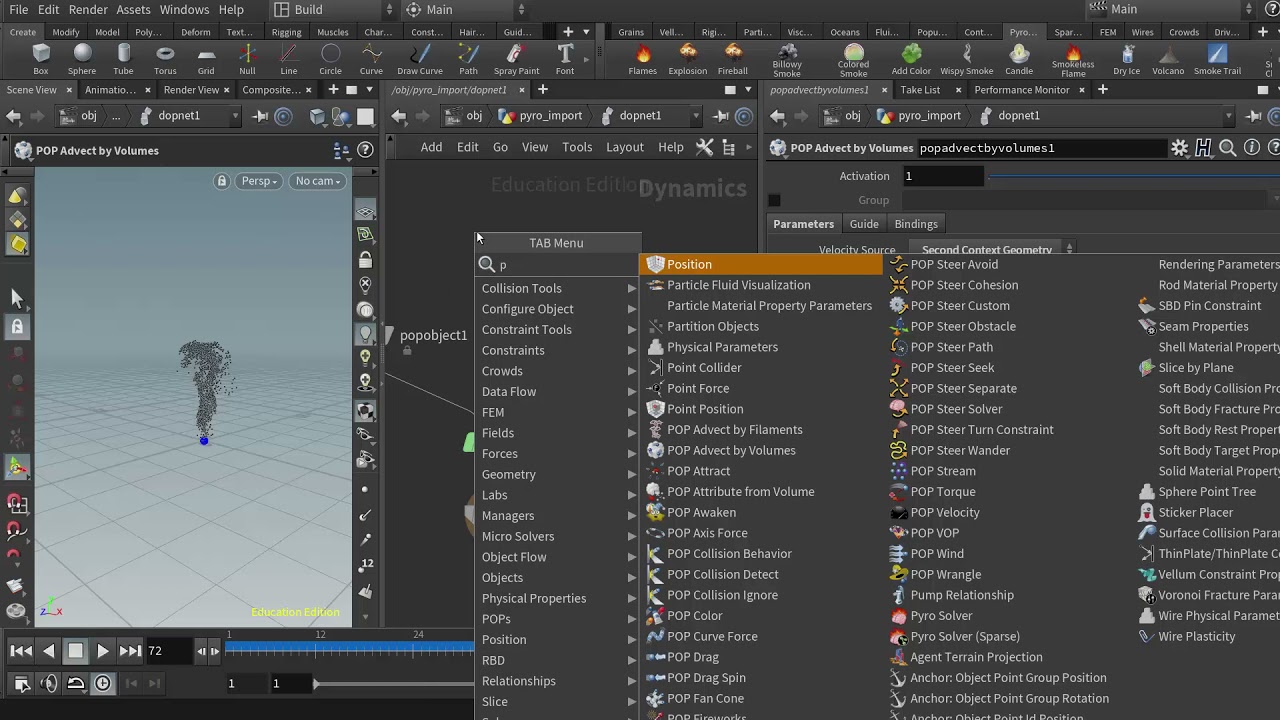Select the Wispy Smoke tool
1280x720 pixels.
[x=967, y=59]
